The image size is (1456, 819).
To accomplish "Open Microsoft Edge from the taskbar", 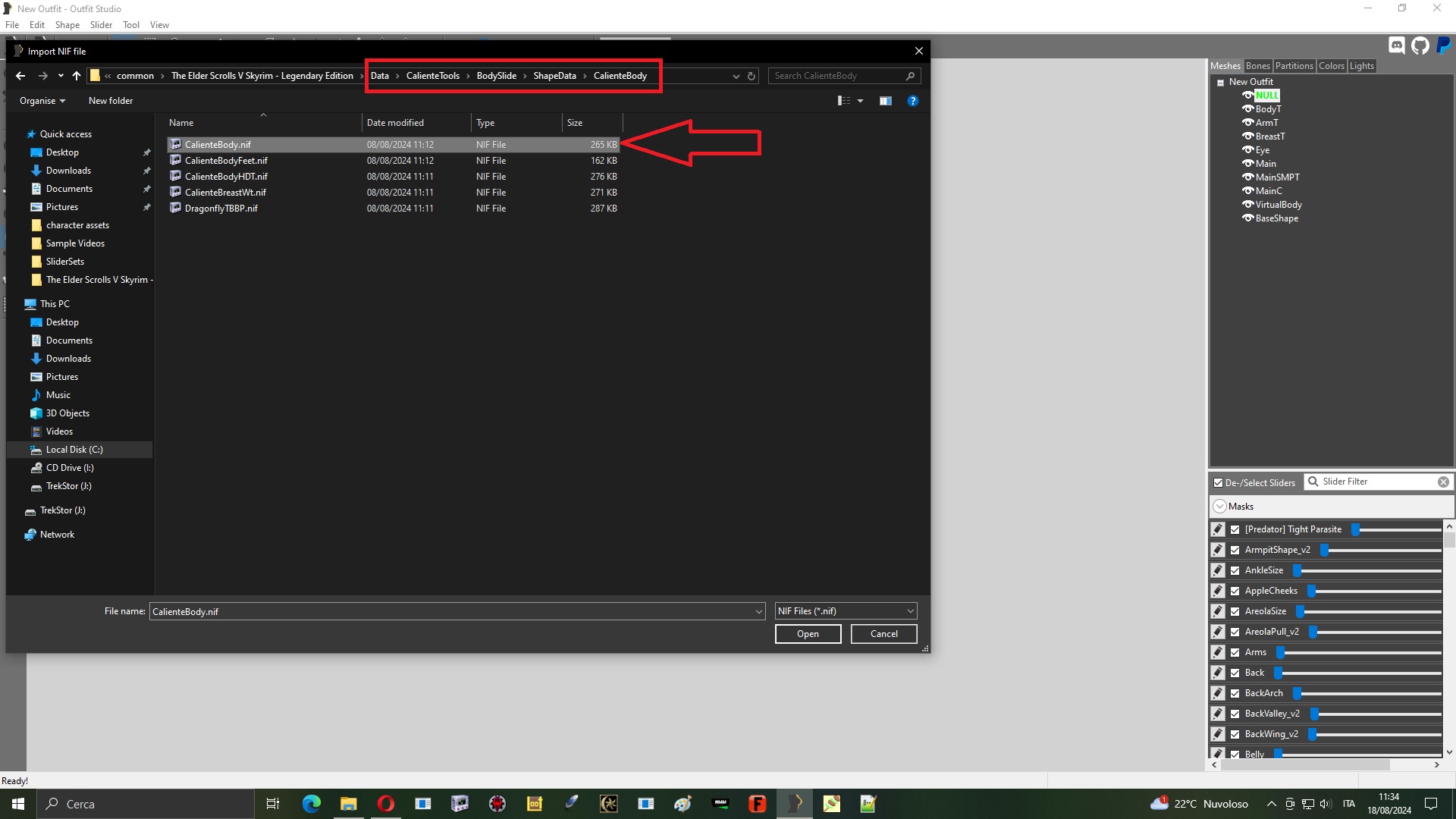I will coord(311,804).
